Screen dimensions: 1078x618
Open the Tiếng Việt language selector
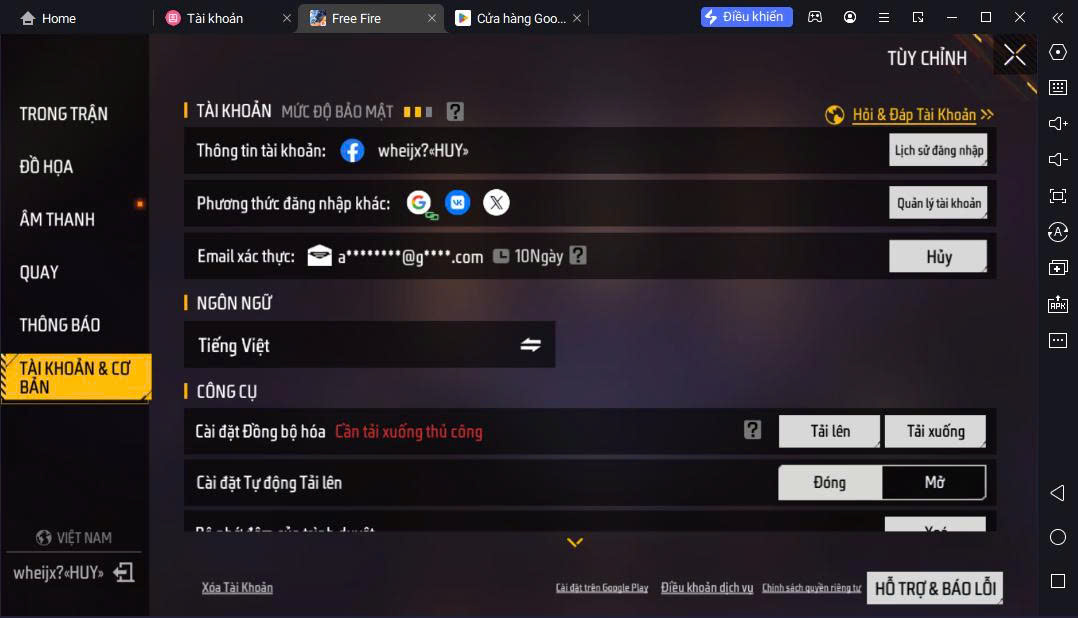click(x=370, y=345)
